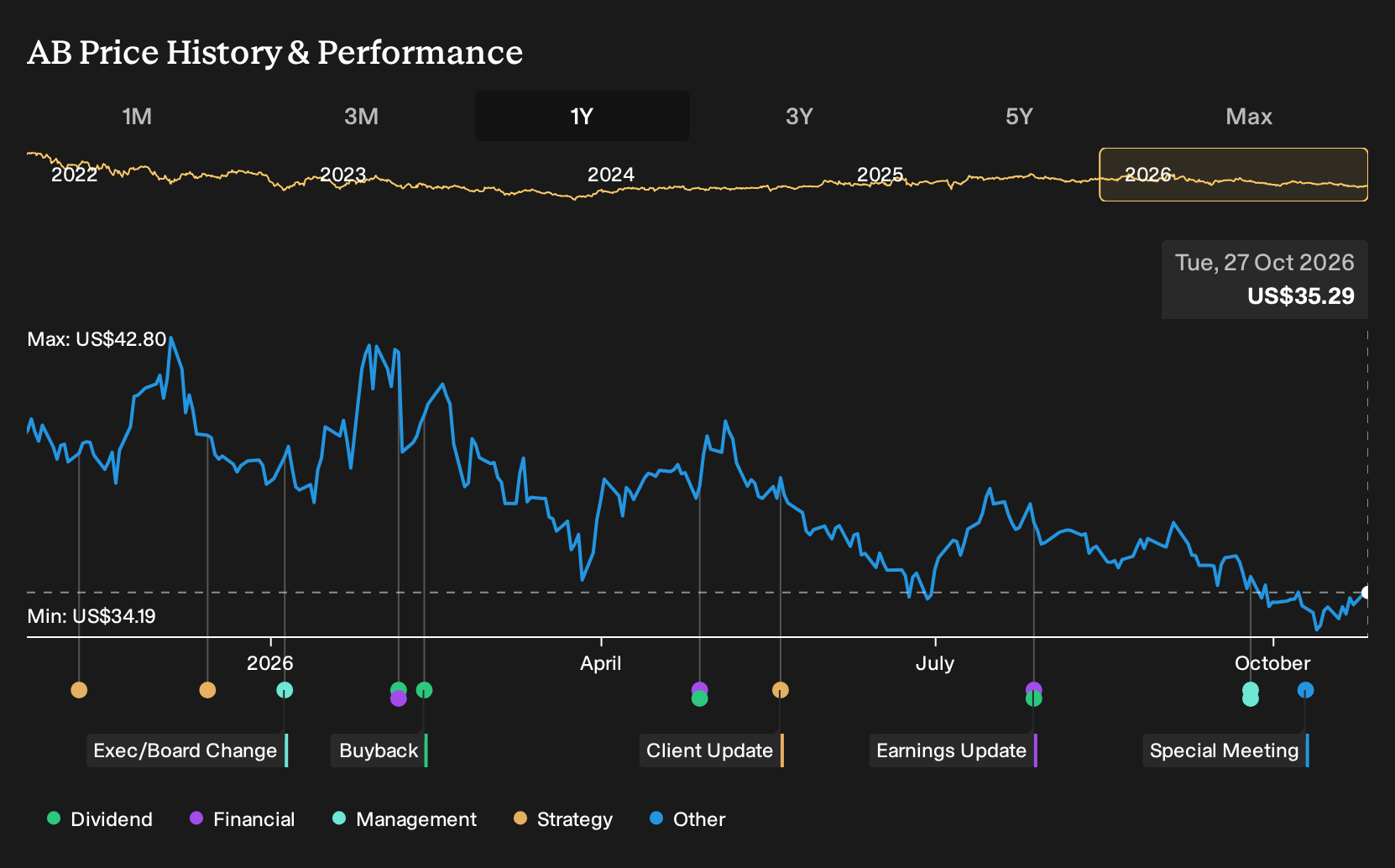Switch to the 1M time range tab

(x=137, y=117)
